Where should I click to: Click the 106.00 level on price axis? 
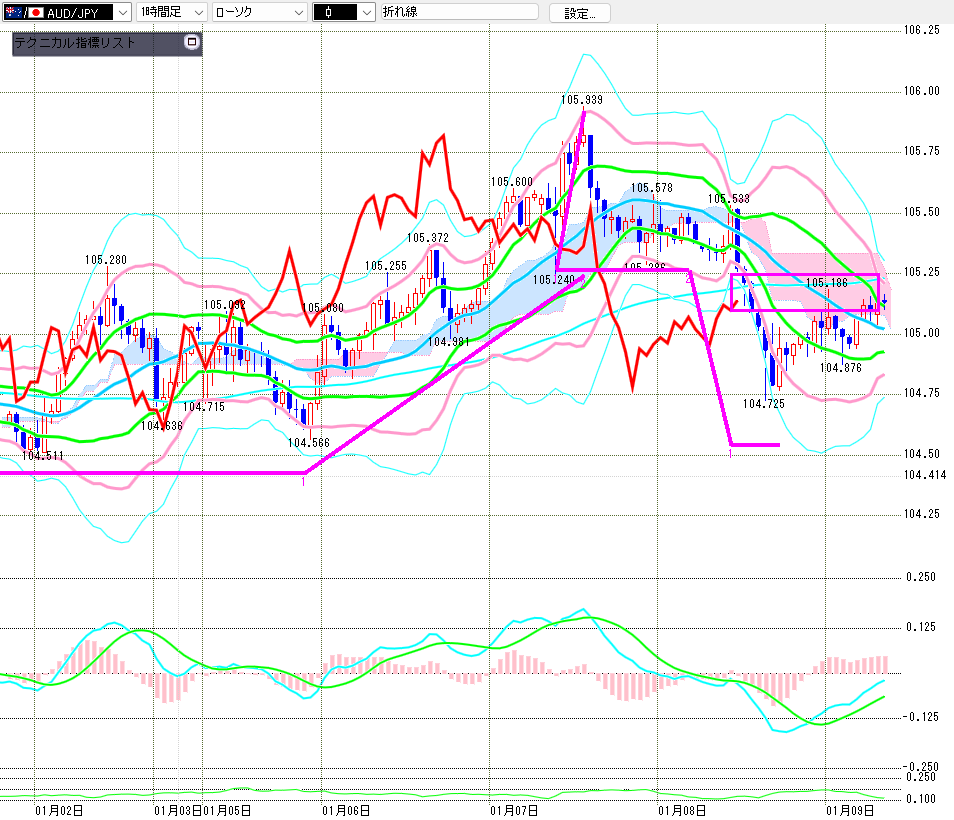coord(922,91)
